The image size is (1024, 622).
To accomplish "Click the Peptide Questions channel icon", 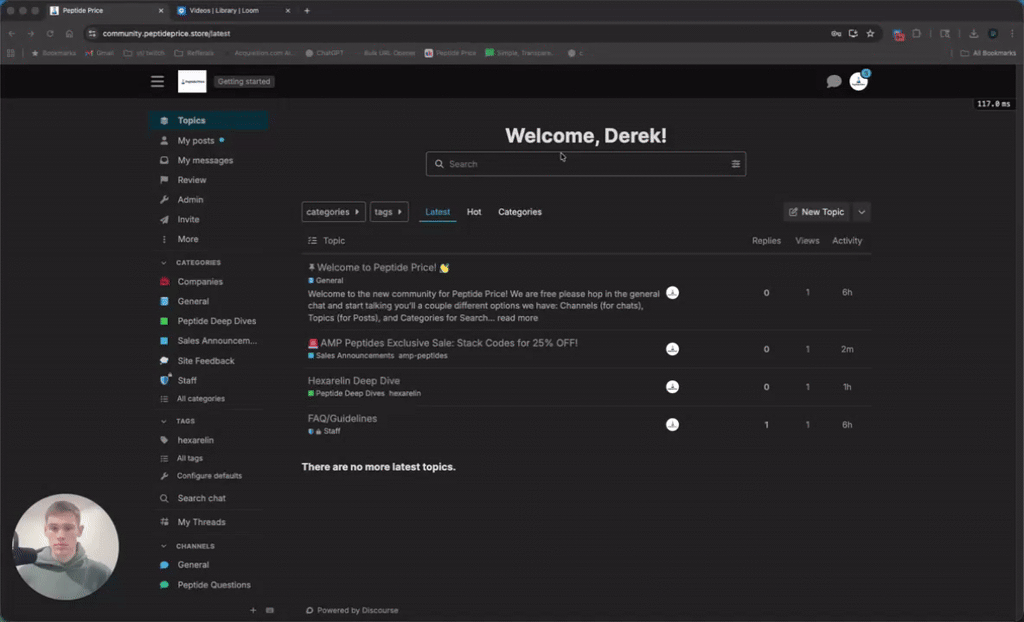I will point(165,585).
